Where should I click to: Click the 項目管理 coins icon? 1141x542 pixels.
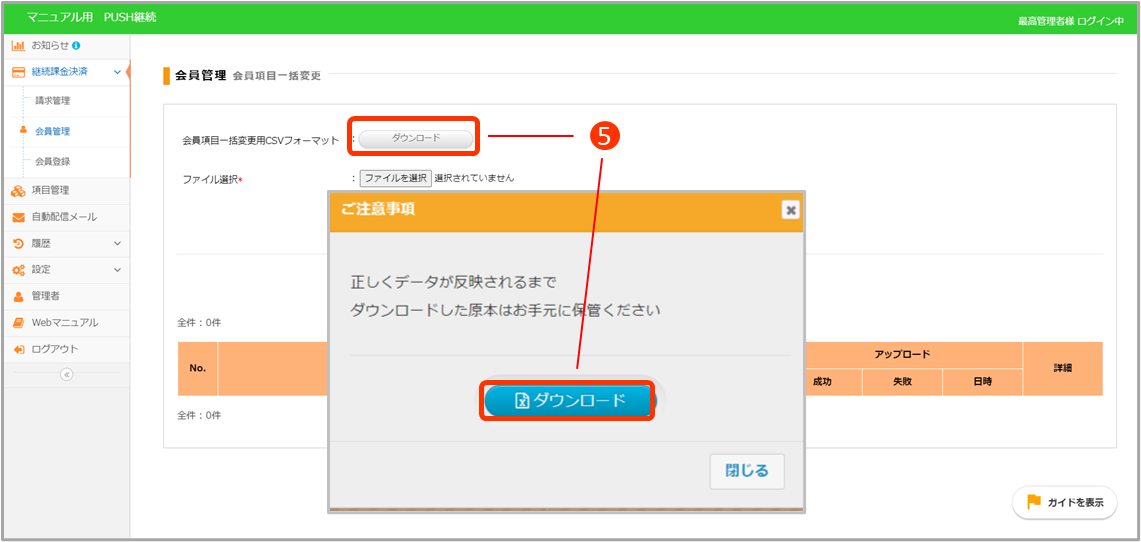tap(18, 191)
